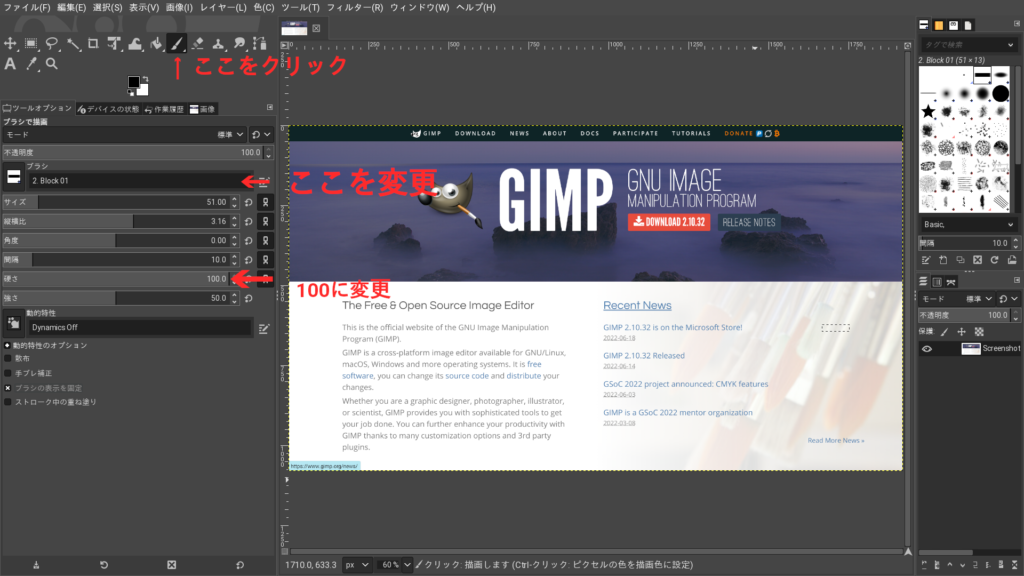The width and height of the screenshot is (1024, 576).
Task: Open paint Mode dropdown in tool options
Action: click(125, 135)
